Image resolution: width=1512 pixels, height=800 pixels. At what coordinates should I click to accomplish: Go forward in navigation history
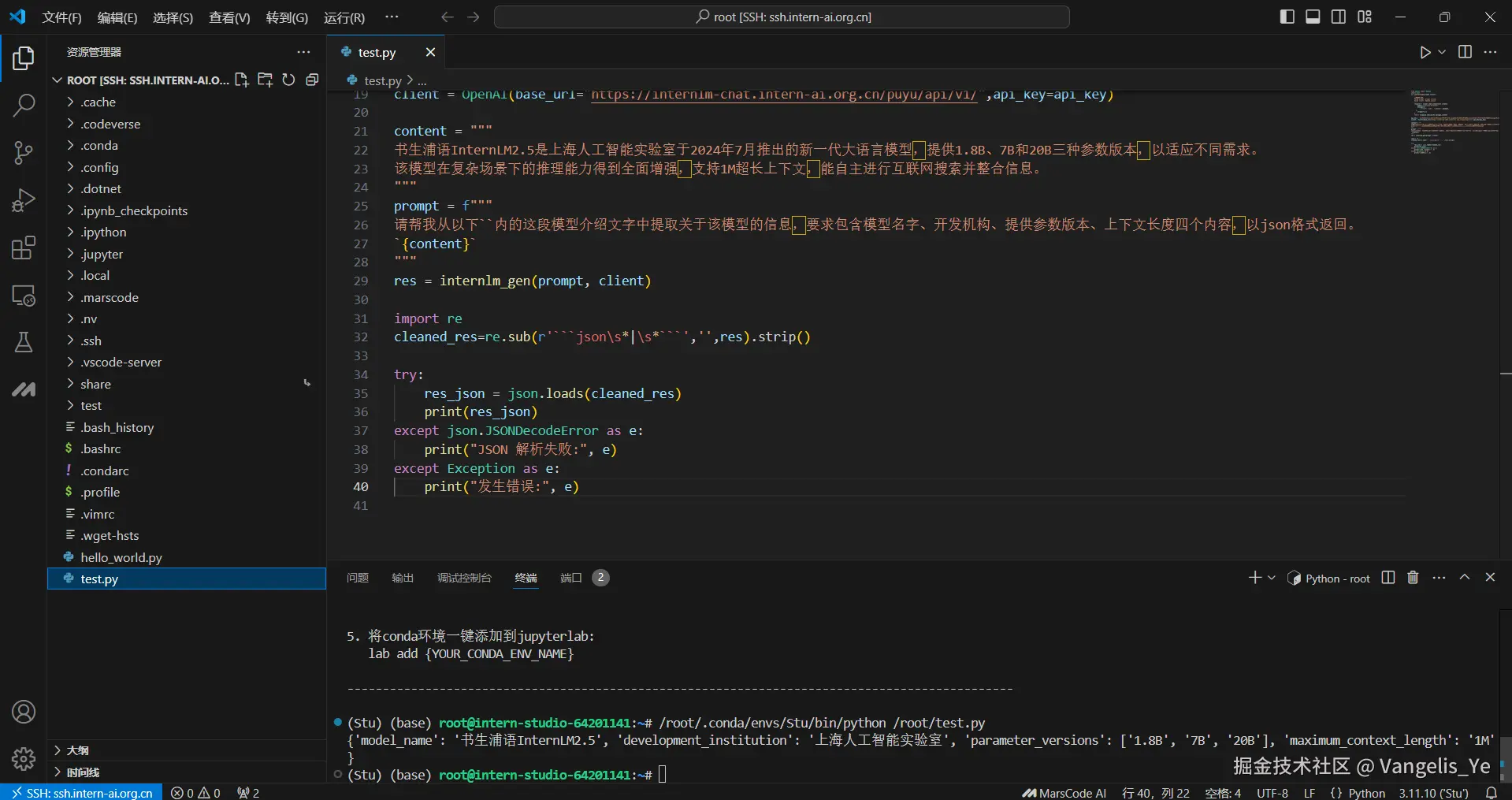(x=474, y=17)
